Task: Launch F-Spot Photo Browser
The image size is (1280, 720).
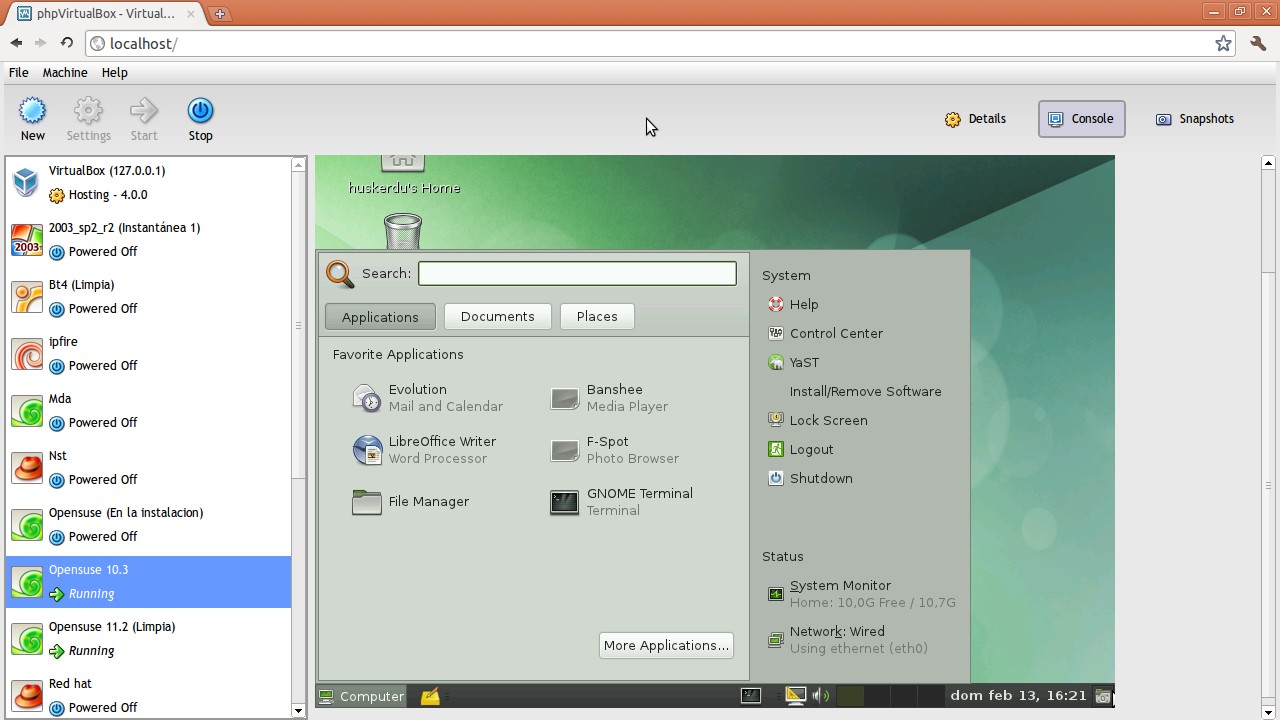Action: point(615,450)
